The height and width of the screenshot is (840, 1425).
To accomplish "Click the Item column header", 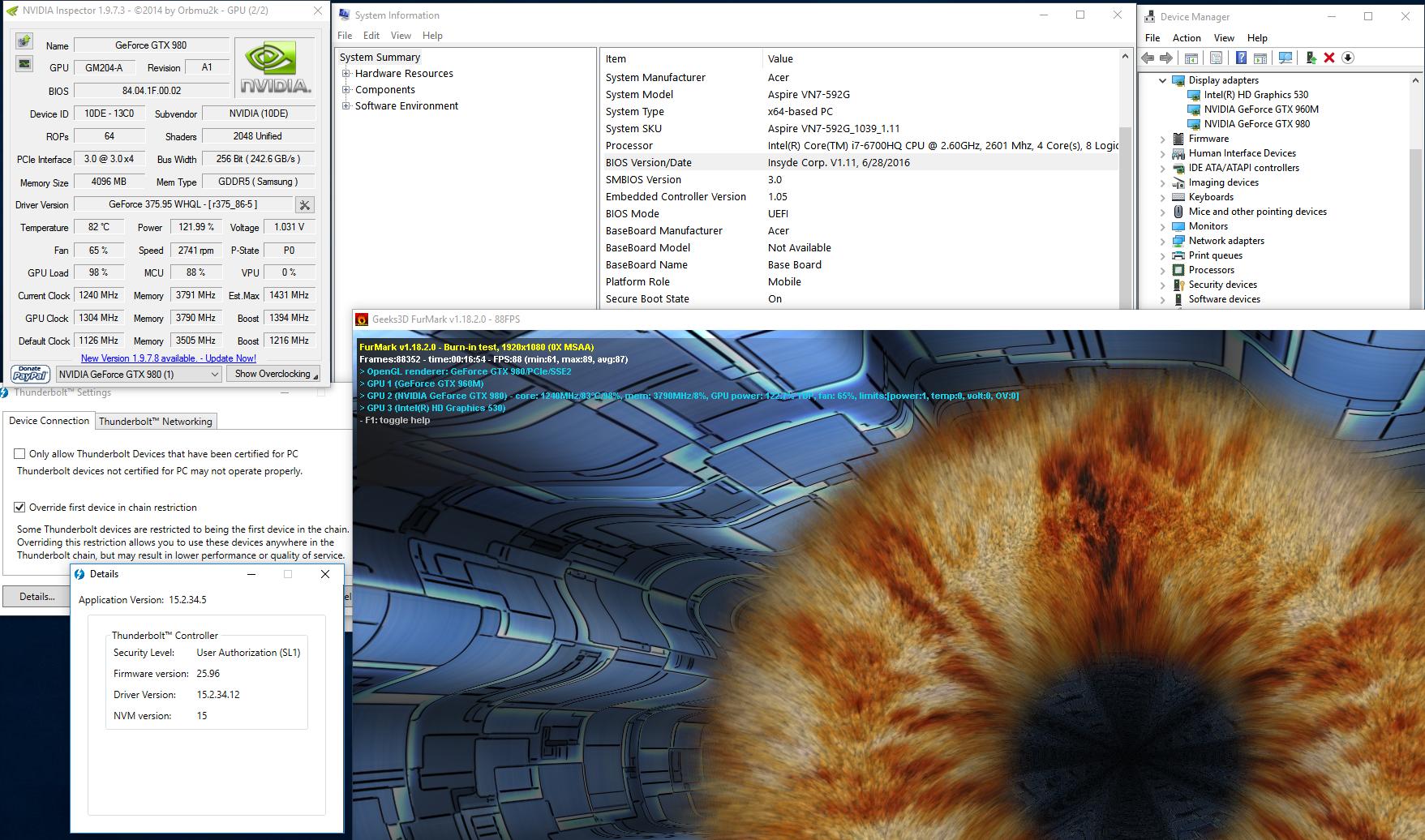I will pyautogui.click(x=681, y=58).
